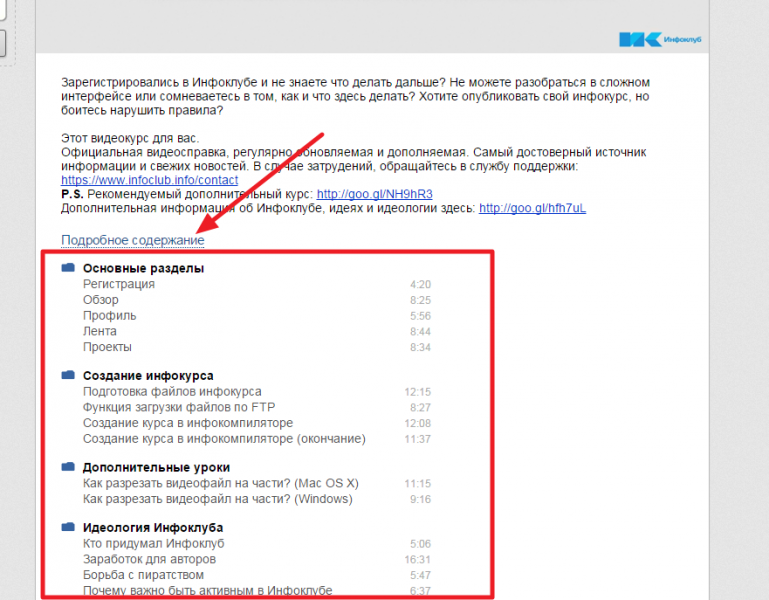Screen dimensions: 769x600
Task: Click the 12:15 duration value
Action: click(417, 392)
